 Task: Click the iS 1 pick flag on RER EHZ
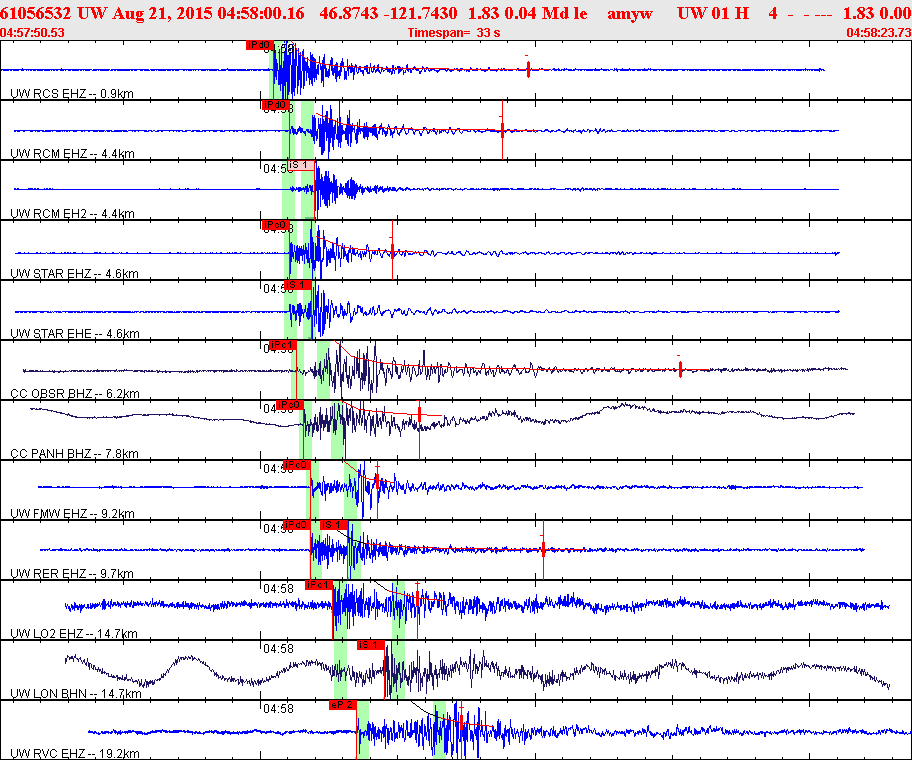point(334,525)
